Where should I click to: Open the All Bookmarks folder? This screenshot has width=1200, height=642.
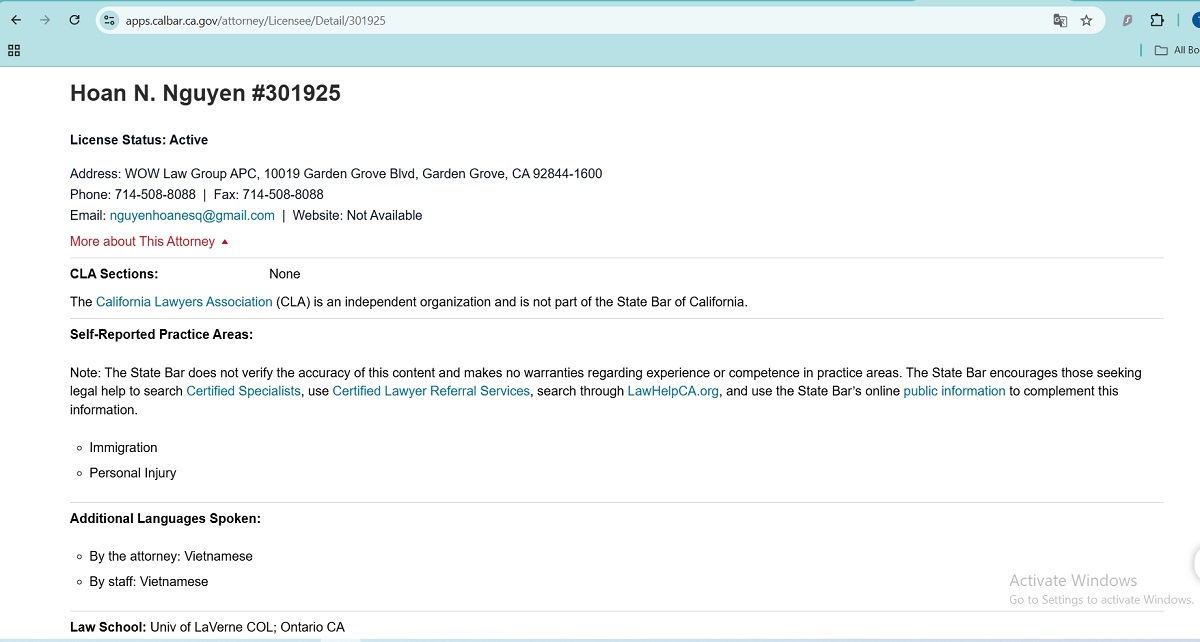click(1177, 50)
